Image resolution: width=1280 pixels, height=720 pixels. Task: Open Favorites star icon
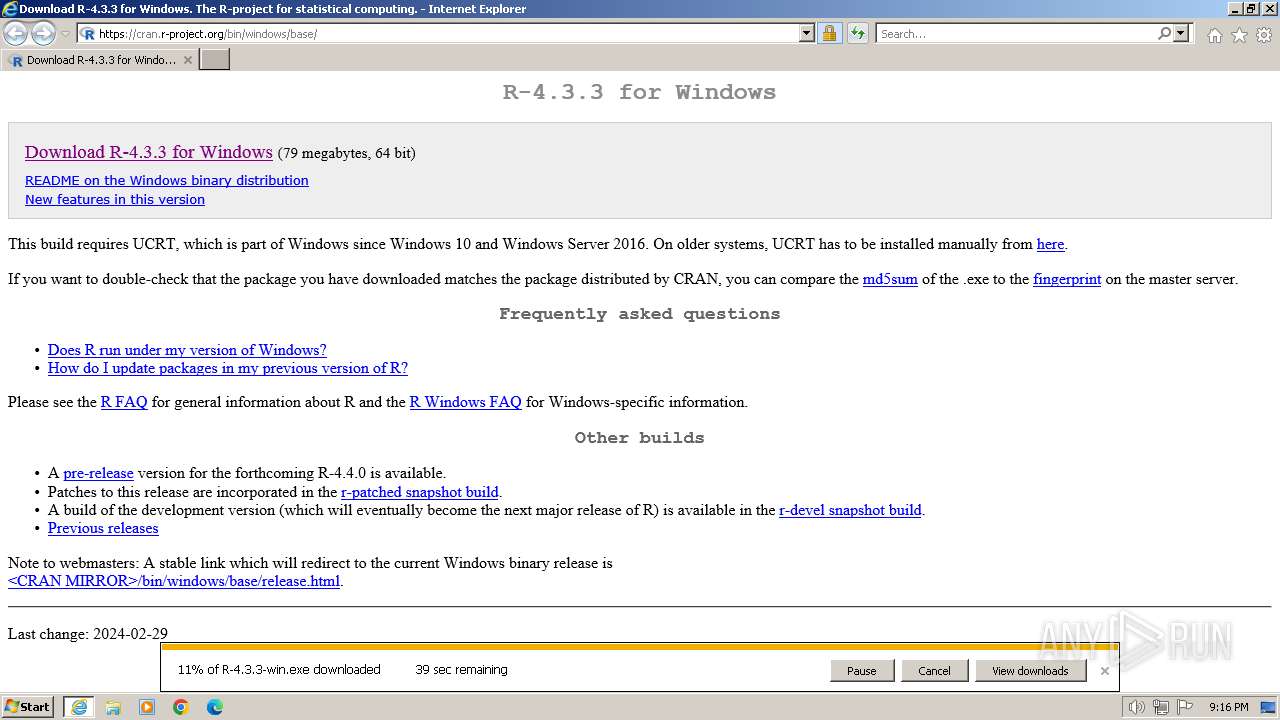click(1239, 35)
